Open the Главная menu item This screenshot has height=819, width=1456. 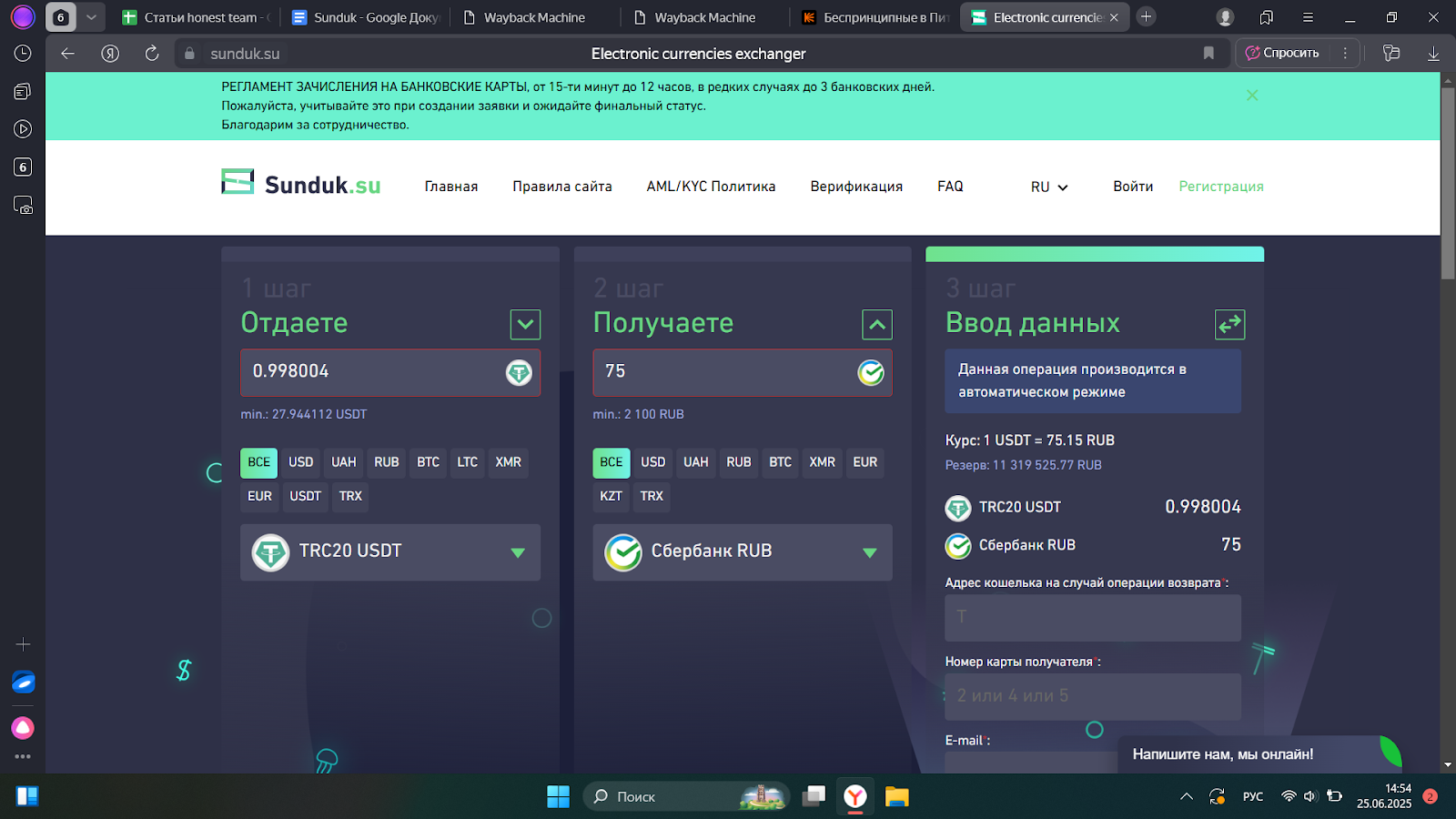point(451,187)
